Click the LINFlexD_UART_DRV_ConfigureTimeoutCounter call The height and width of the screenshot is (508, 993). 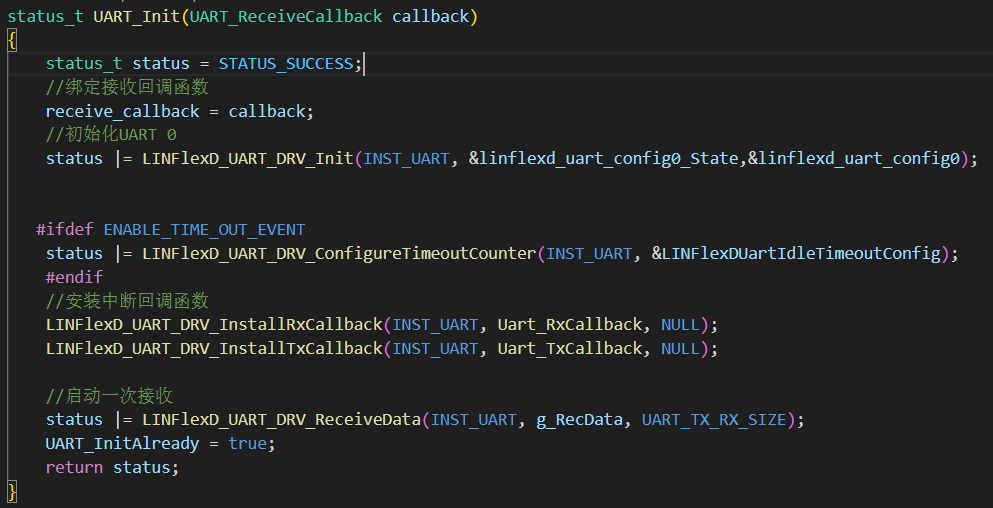pyautogui.click(x=338, y=253)
